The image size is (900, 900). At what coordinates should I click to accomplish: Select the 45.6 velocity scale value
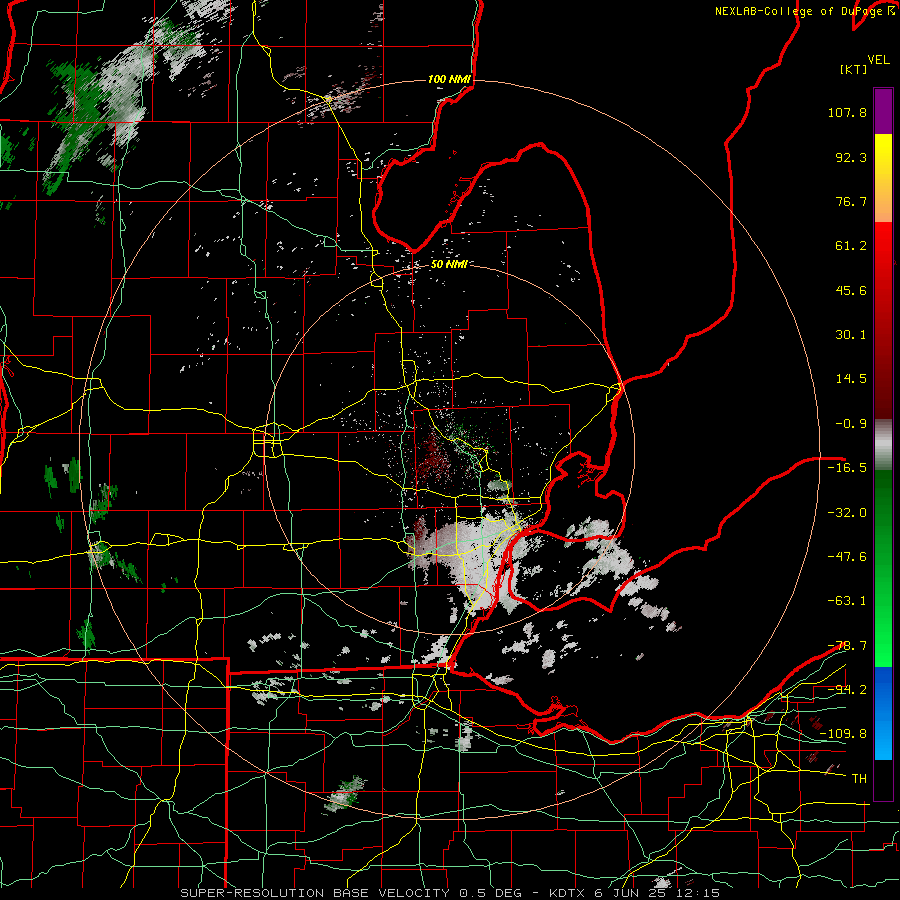coord(851,290)
